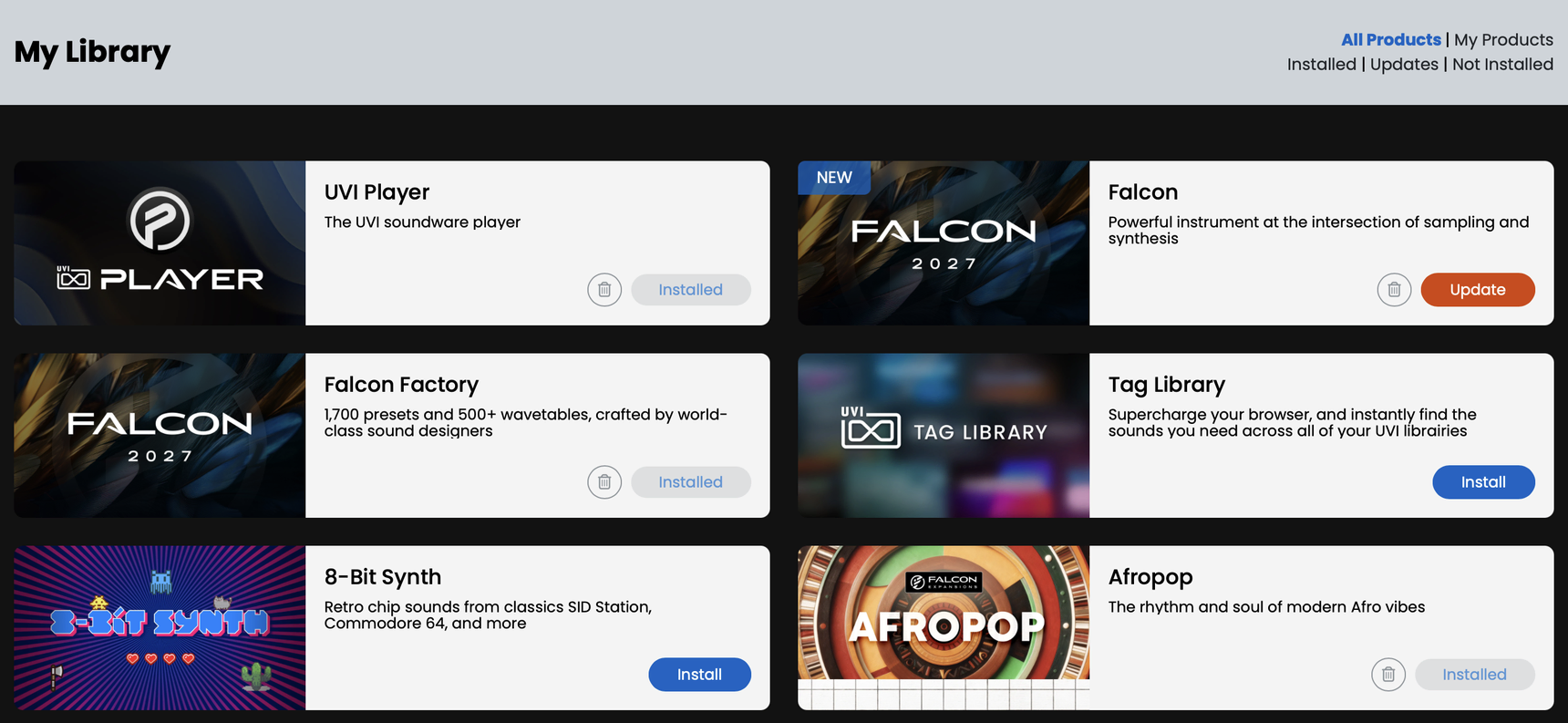
Task: Open the Afropop thumbnail image
Action: click(944, 628)
